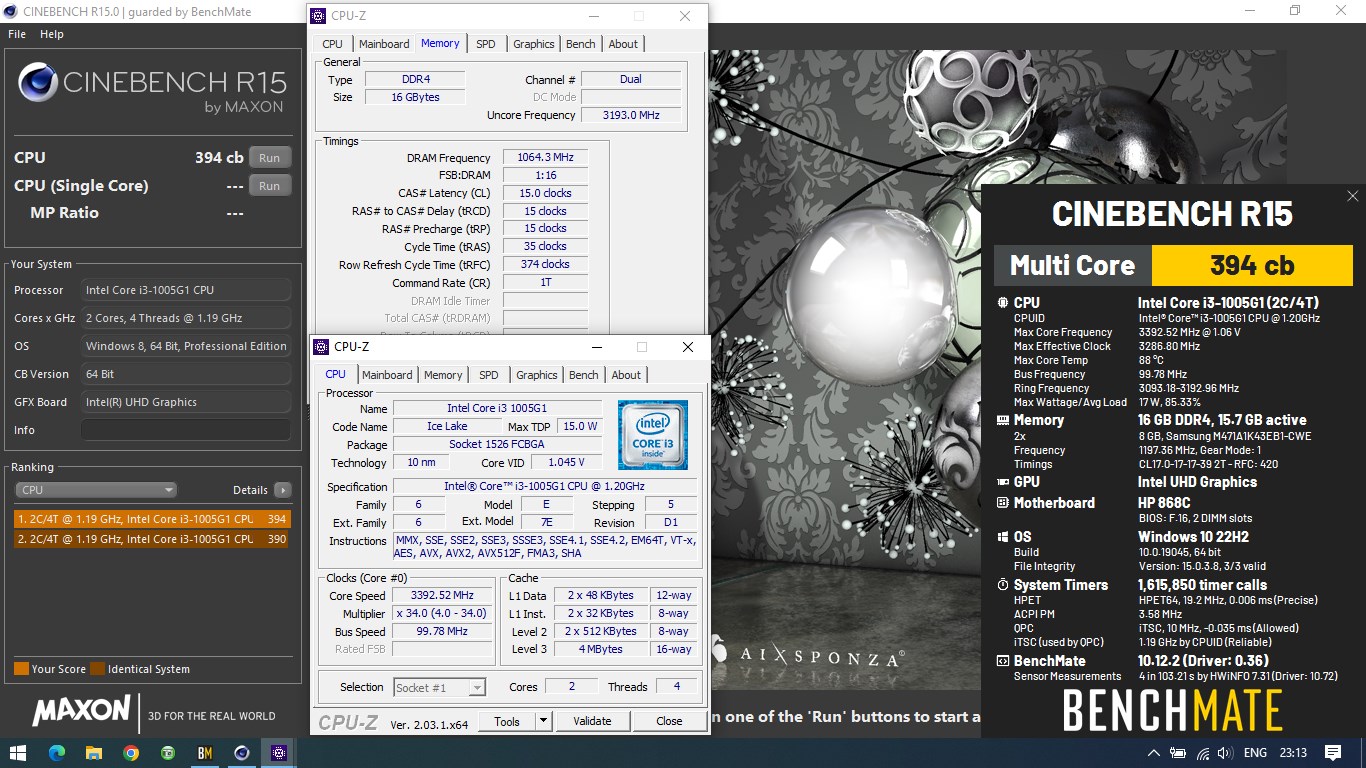Open the Windows notification center

pos(1332,752)
